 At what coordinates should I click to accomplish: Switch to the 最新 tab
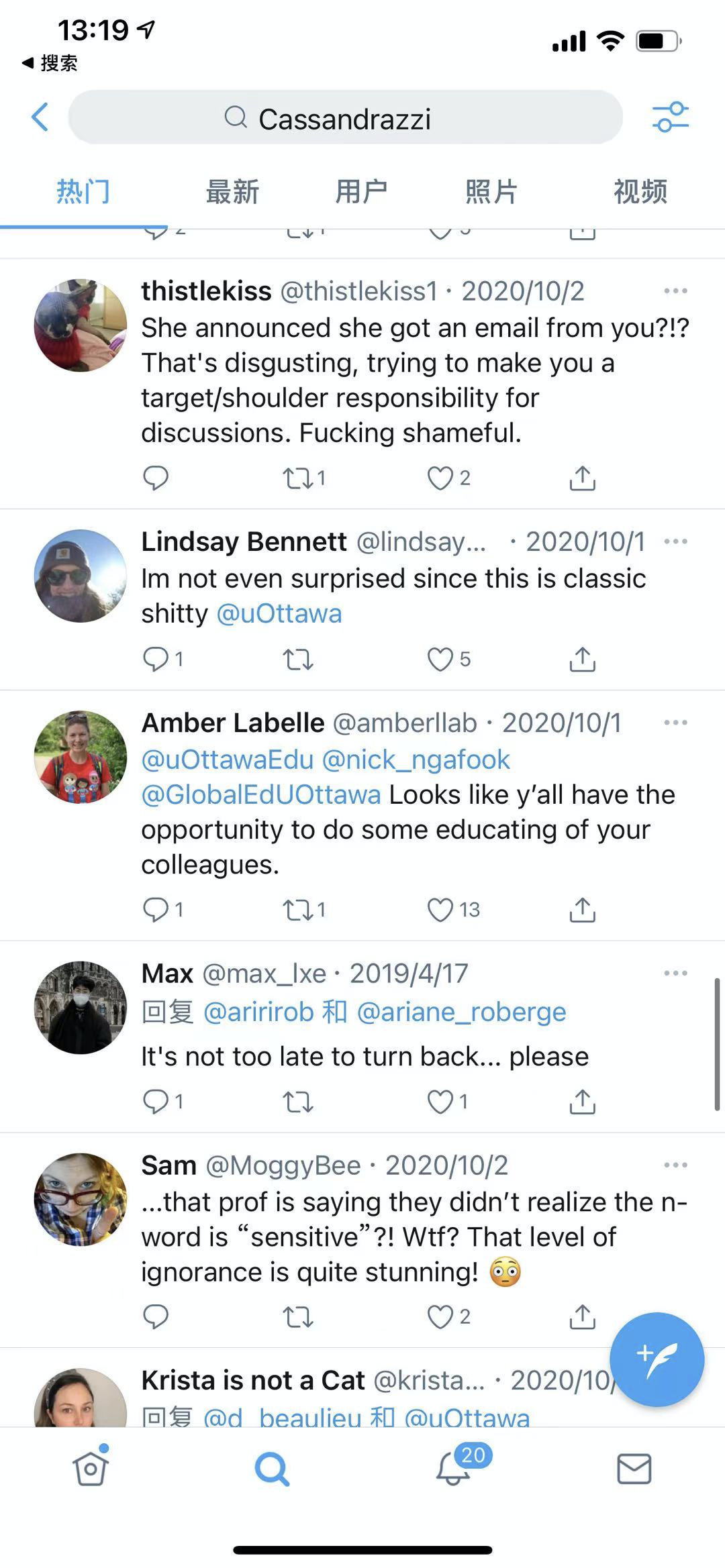pyautogui.click(x=232, y=192)
